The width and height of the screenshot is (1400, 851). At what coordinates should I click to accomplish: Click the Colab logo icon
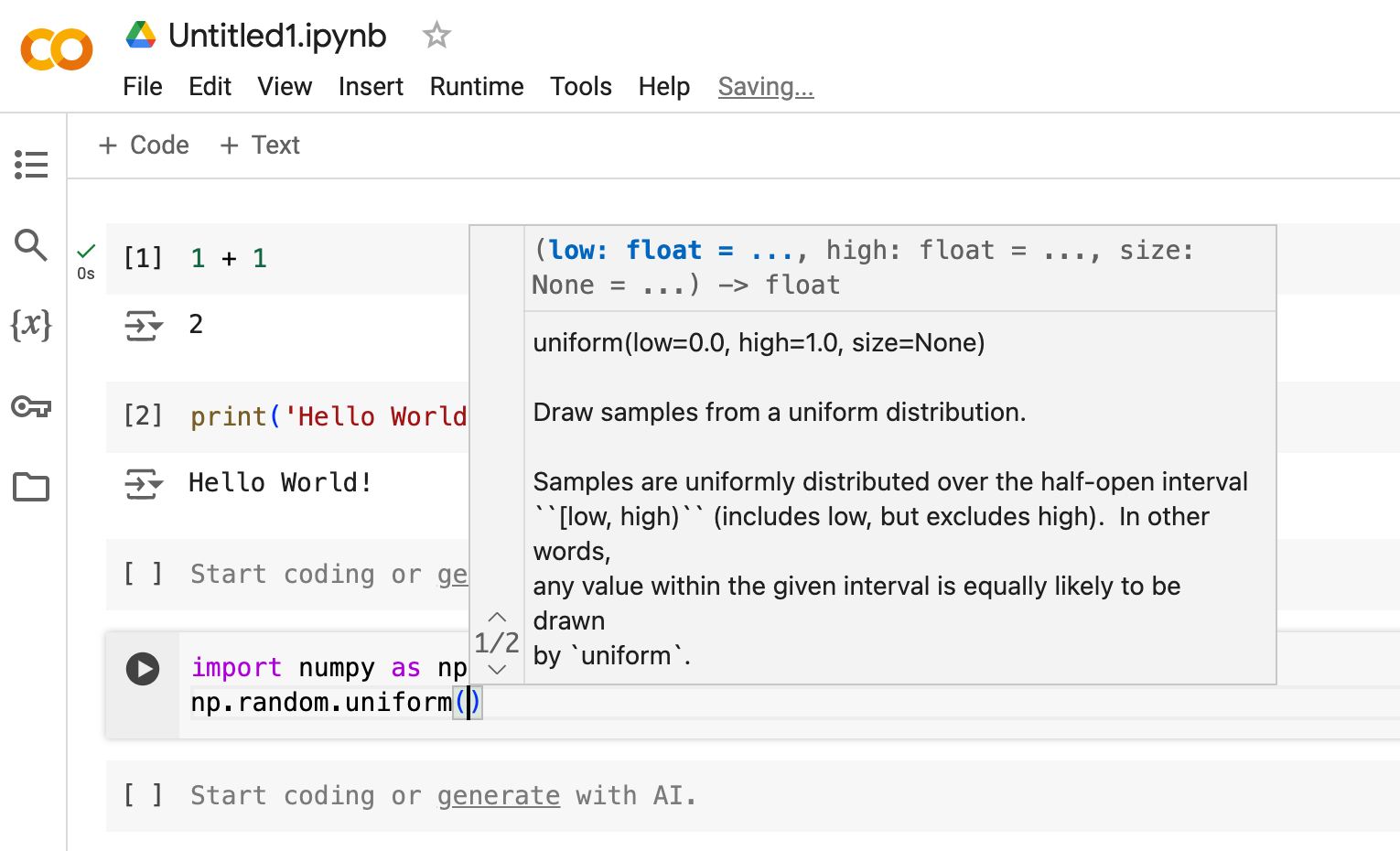click(57, 49)
